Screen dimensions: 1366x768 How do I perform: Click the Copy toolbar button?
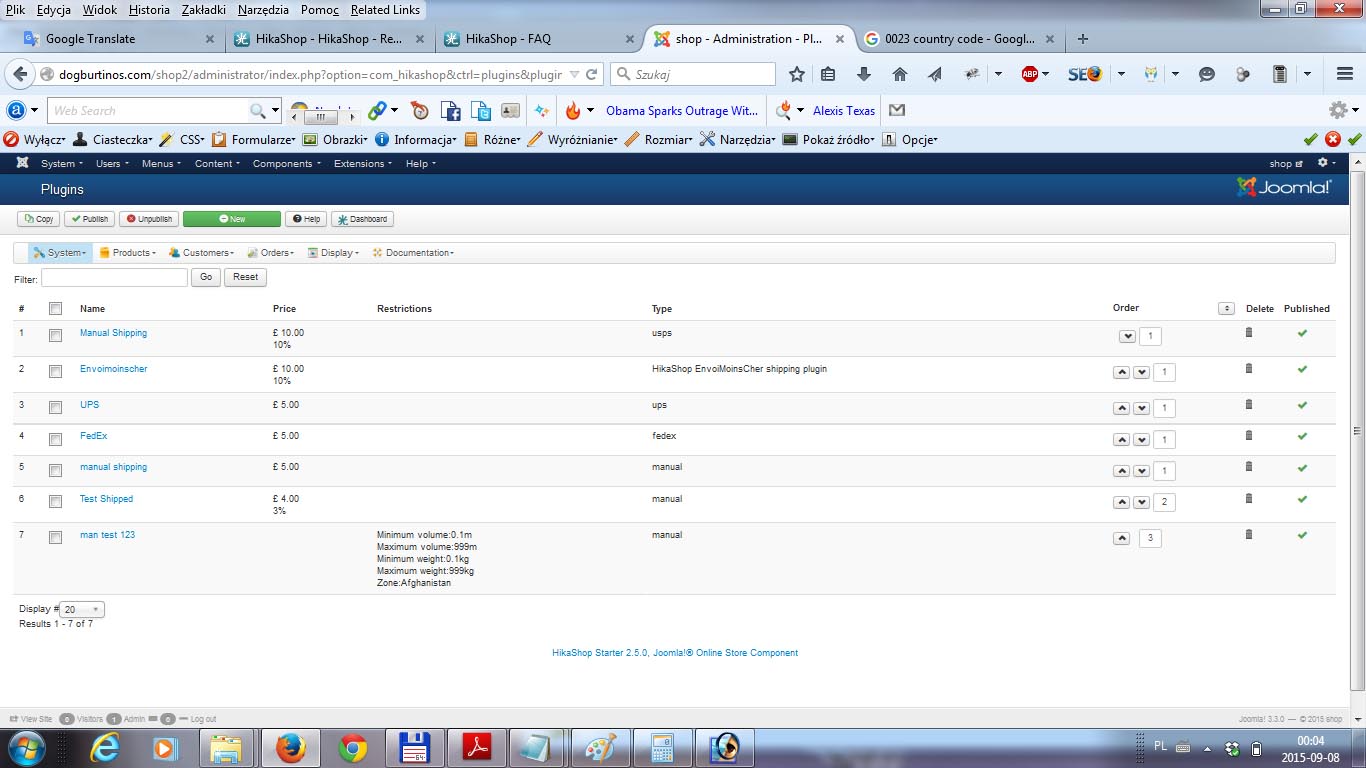pyautogui.click(x=38, y=219)
